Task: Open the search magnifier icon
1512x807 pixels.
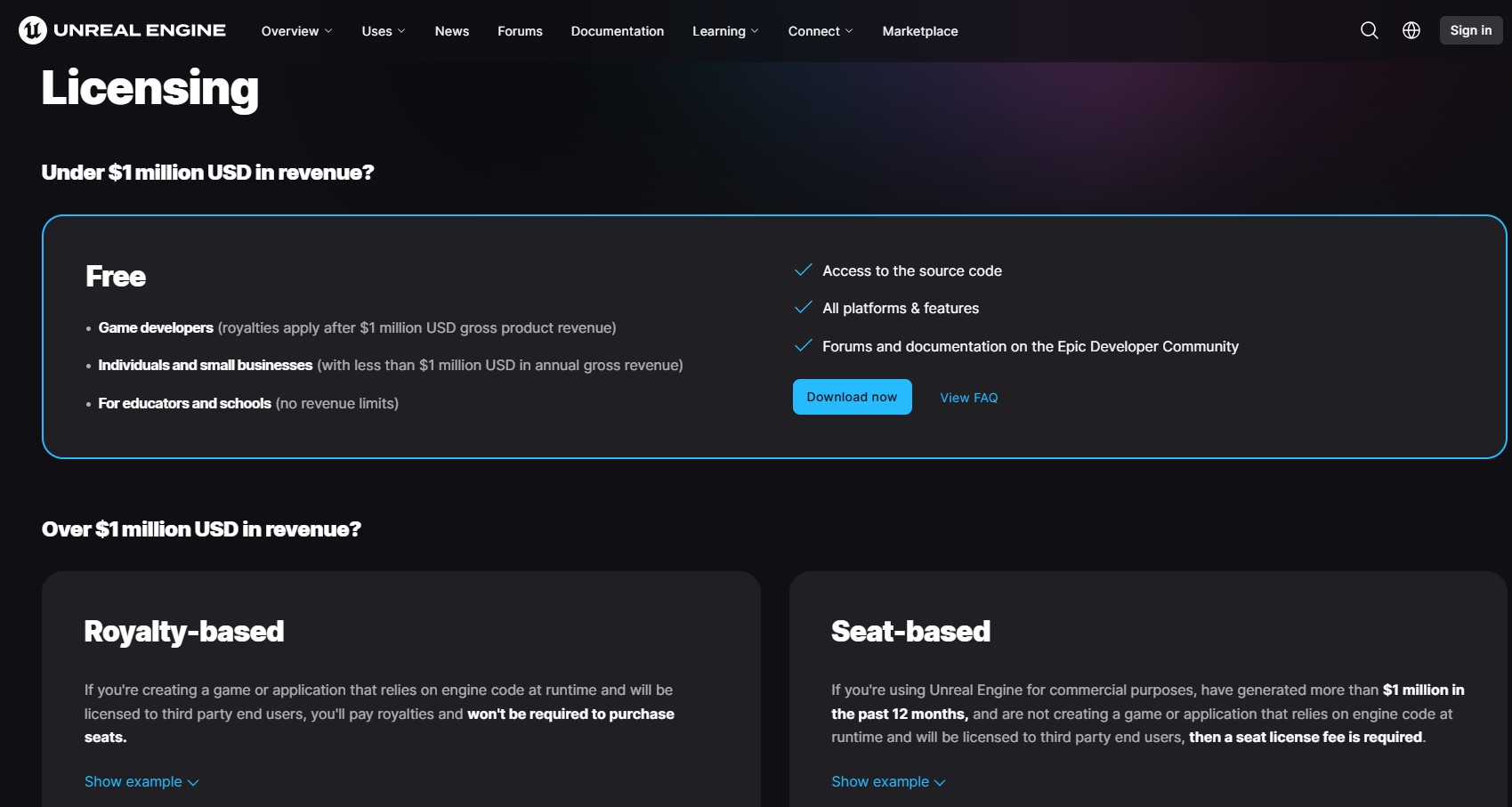Action: point(1369,30)
